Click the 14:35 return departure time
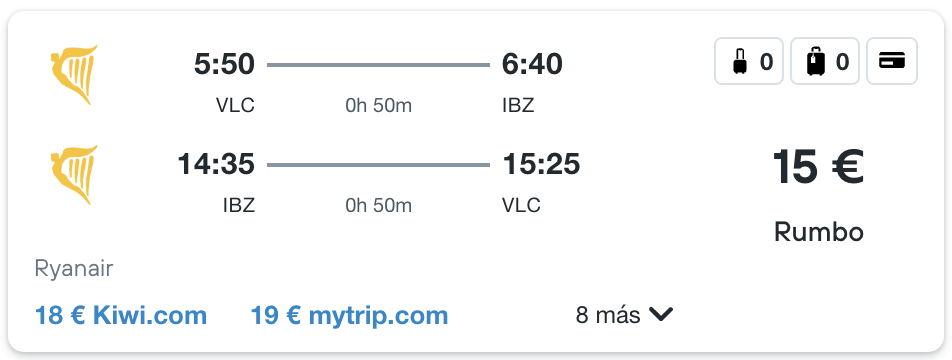The width and height of the screenshot is (952, 360). [216, 165]
